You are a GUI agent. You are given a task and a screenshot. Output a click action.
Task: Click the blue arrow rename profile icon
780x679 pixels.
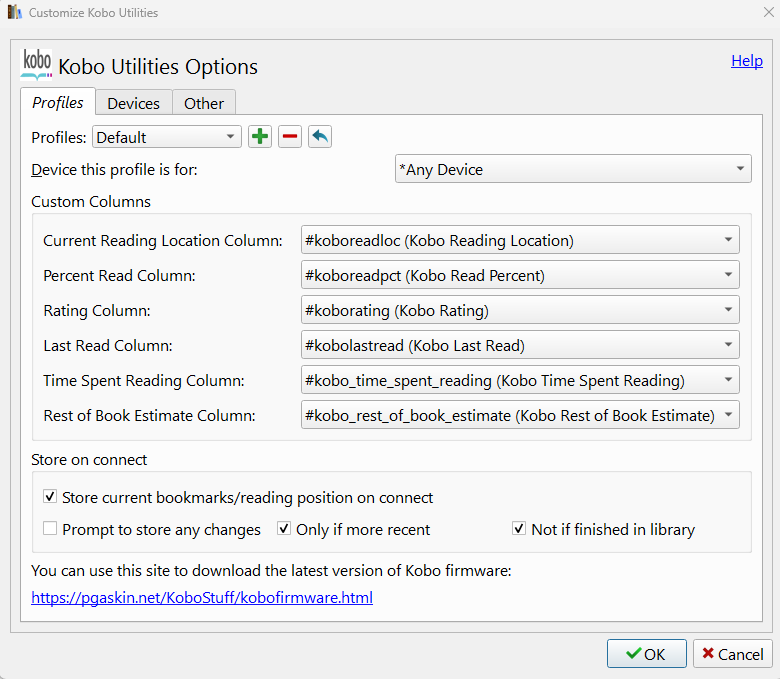[x=320, y=137]
